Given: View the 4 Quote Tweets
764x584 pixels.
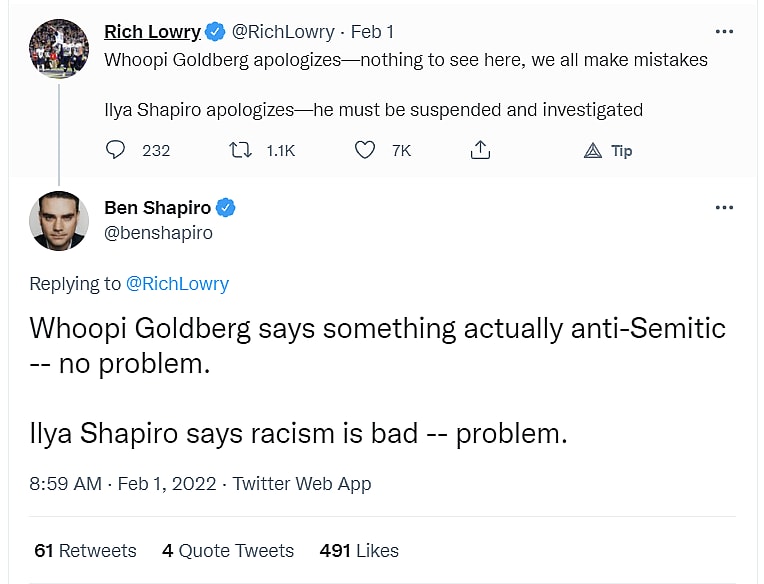Looking at the screenshot, I should (228, 551).
